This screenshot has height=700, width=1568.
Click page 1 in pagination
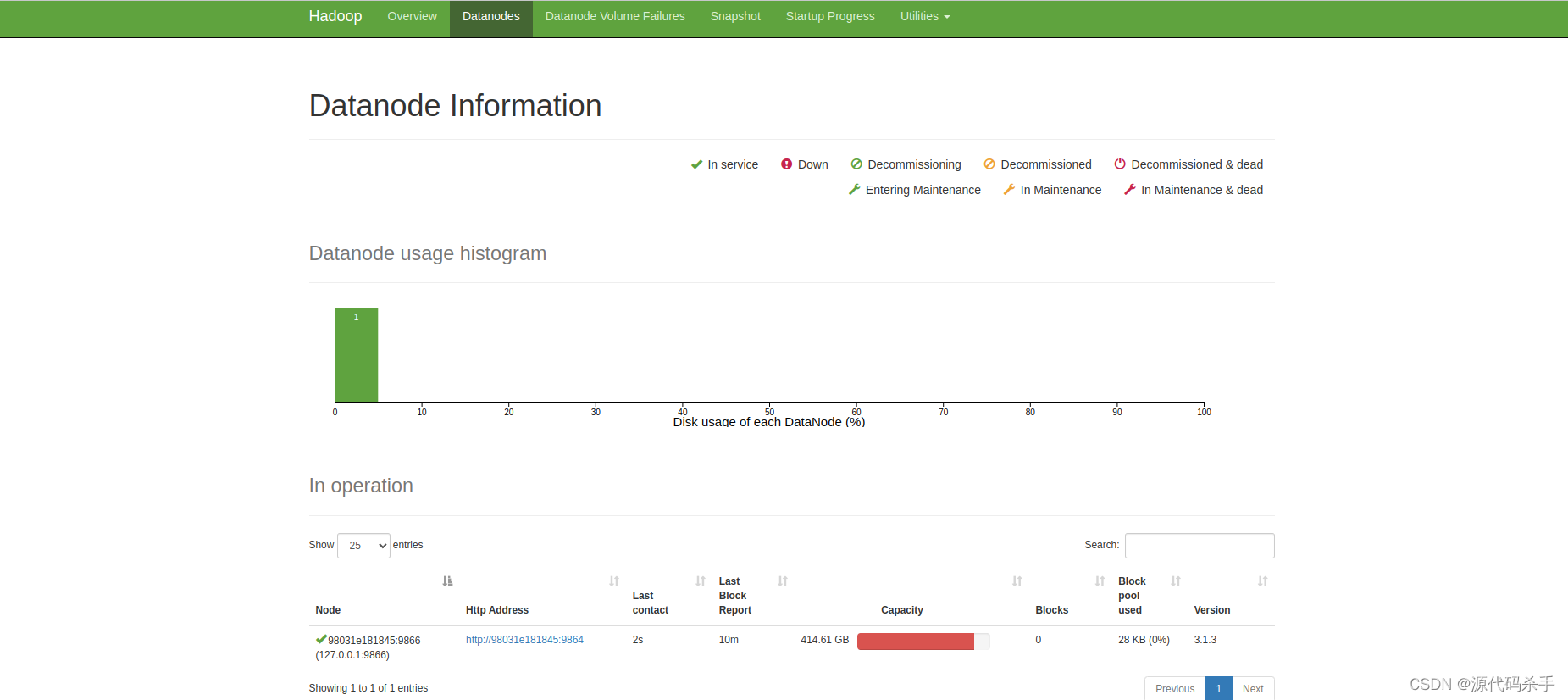tap(1219, 689)
